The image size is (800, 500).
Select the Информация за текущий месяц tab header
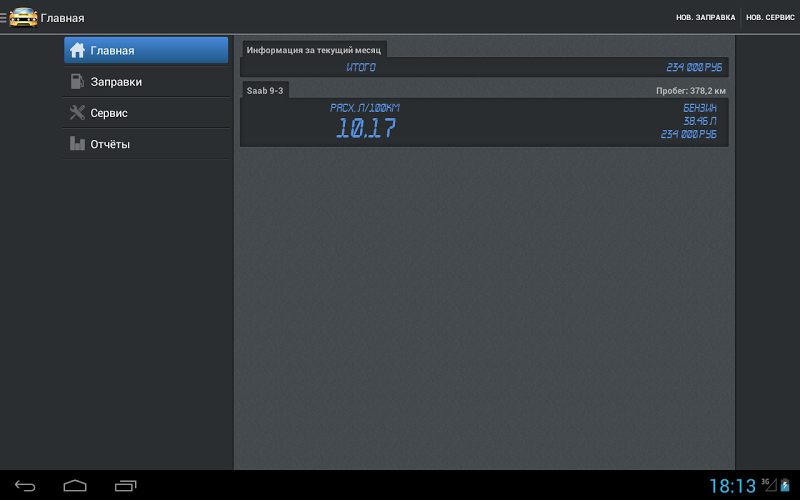tap(314, 50)
